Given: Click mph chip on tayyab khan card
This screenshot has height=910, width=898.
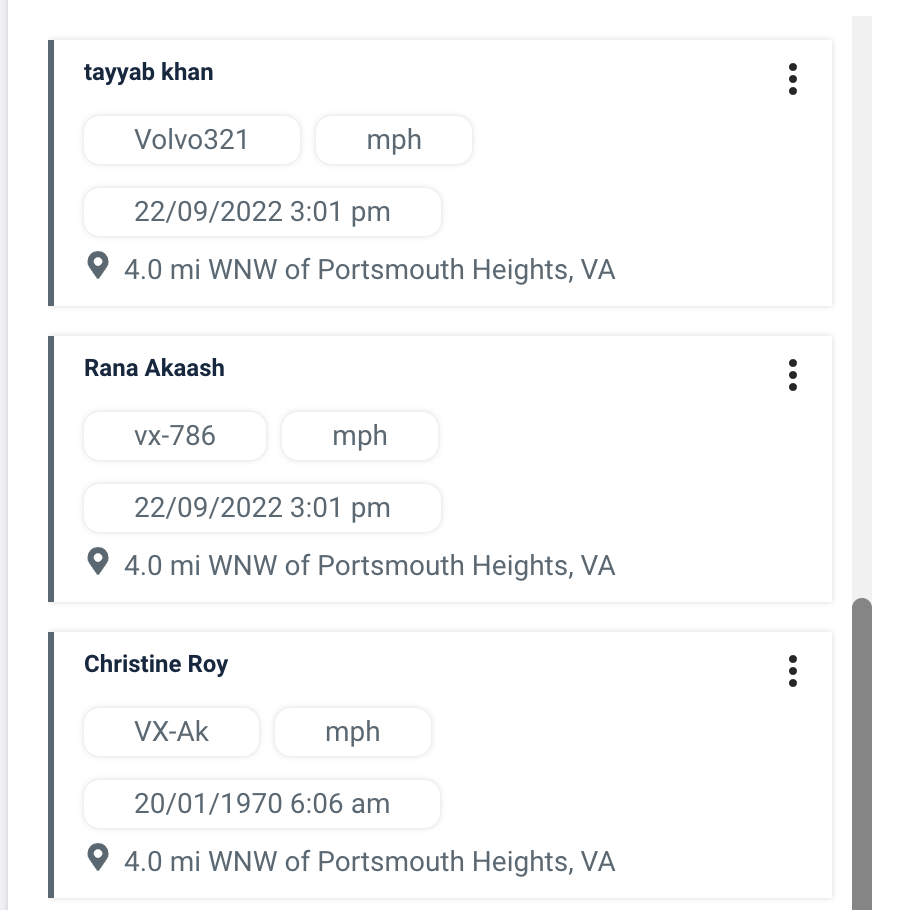Looking at the screenshot, I should (x=393, y=140).
